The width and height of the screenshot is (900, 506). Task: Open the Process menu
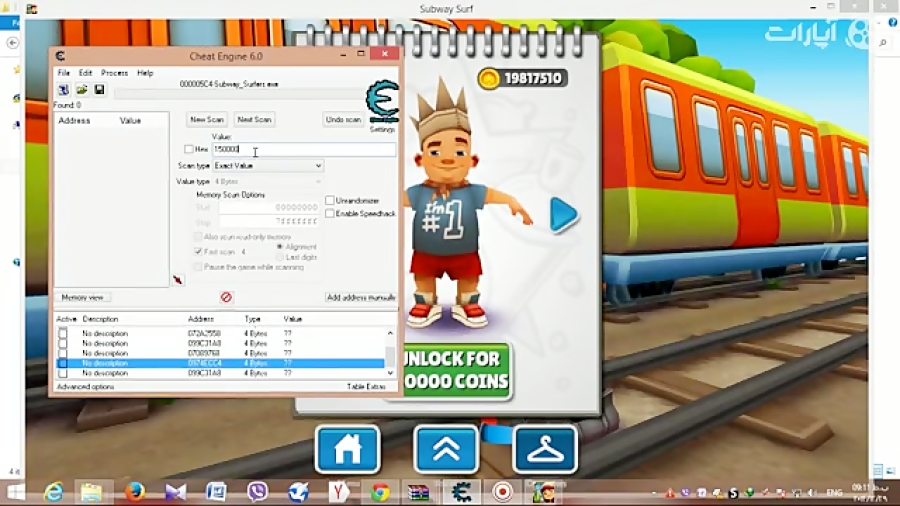pyautogui.click(x=114, y=73)
